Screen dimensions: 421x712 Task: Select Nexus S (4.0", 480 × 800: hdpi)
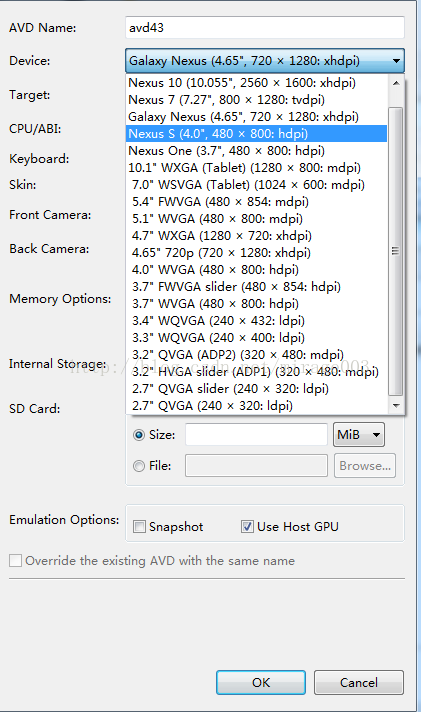pyautogui.click(x=256, y=134)
